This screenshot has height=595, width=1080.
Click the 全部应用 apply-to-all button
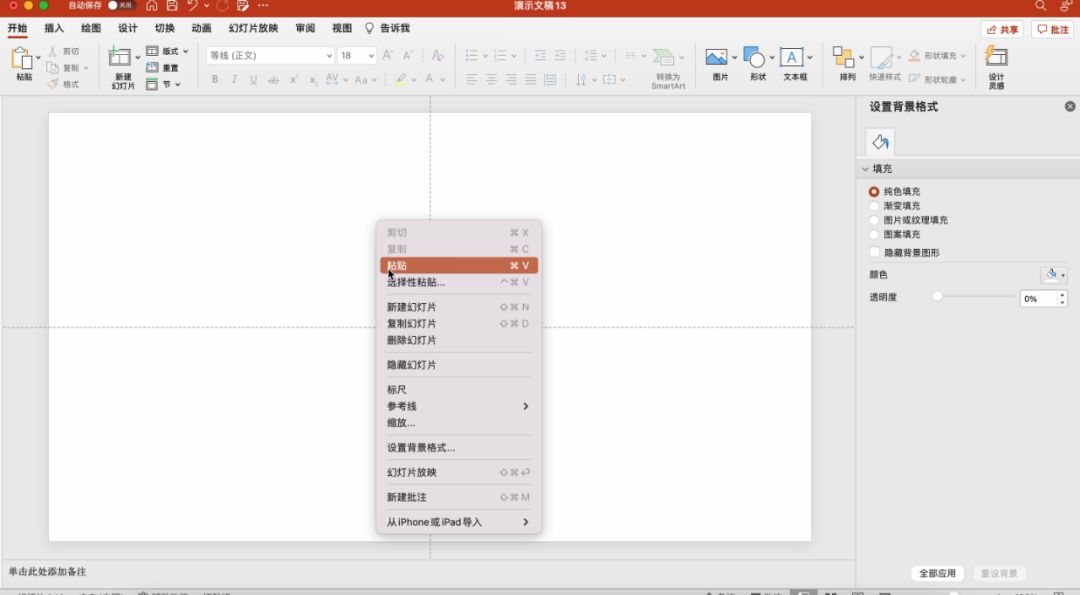pos(937,573)
